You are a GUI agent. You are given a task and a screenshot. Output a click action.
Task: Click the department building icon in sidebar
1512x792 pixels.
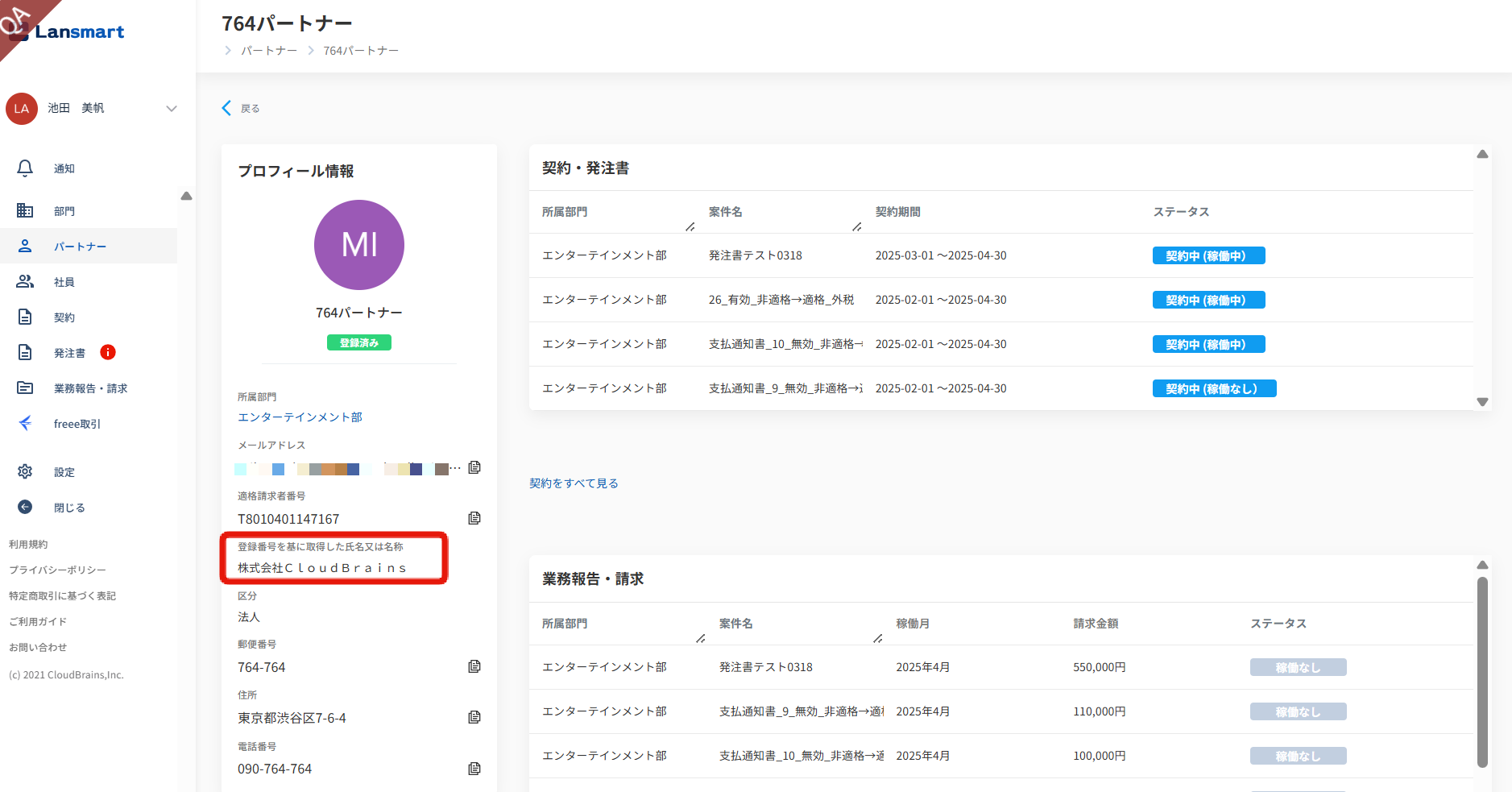25,211
